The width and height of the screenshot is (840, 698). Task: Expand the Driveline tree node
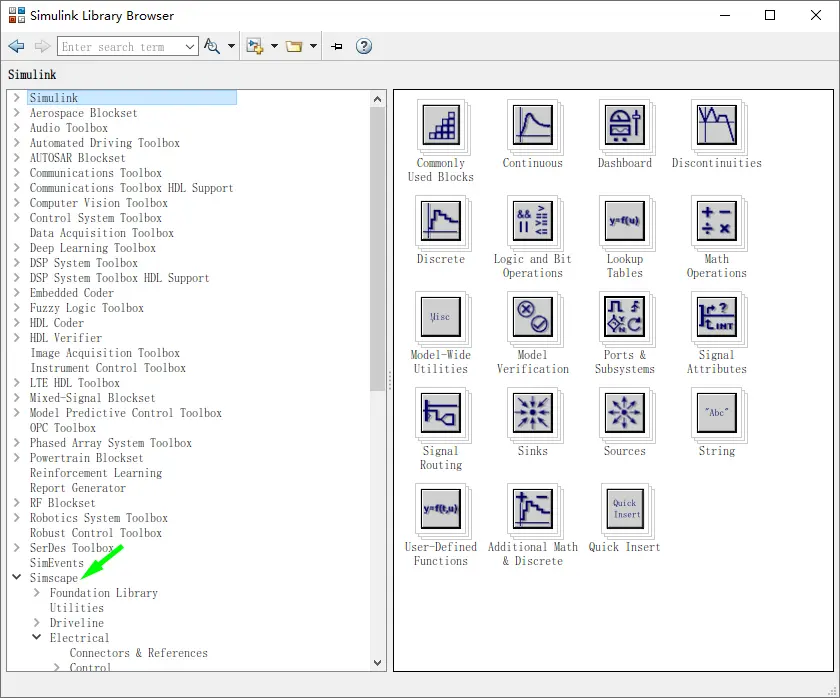pos(36,622)
